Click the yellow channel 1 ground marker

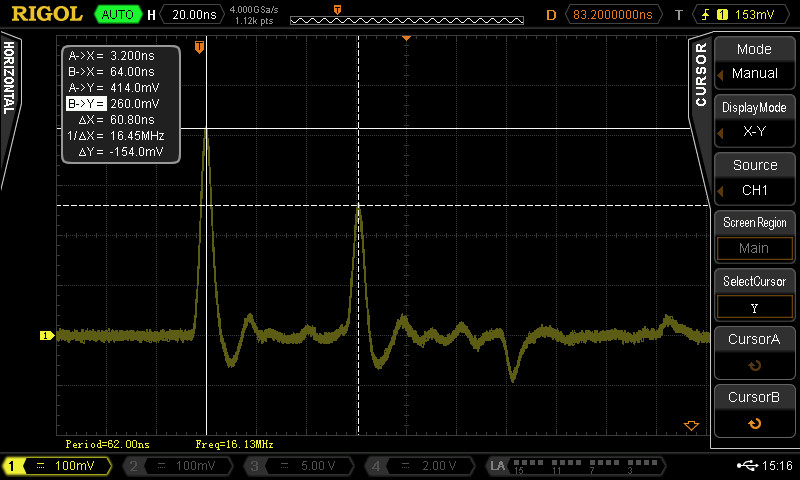(x=47, y=336)
